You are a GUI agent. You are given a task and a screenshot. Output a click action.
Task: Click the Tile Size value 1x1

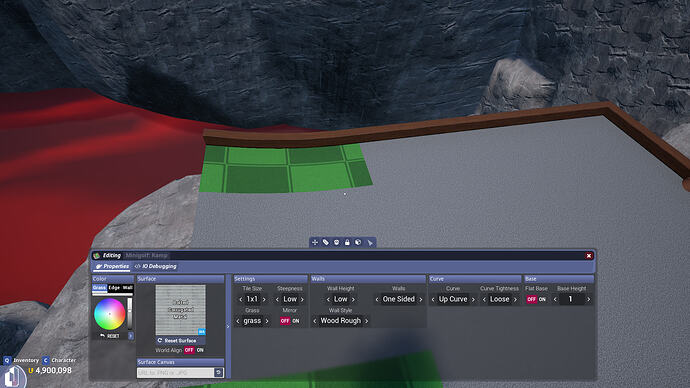(252, 299)
